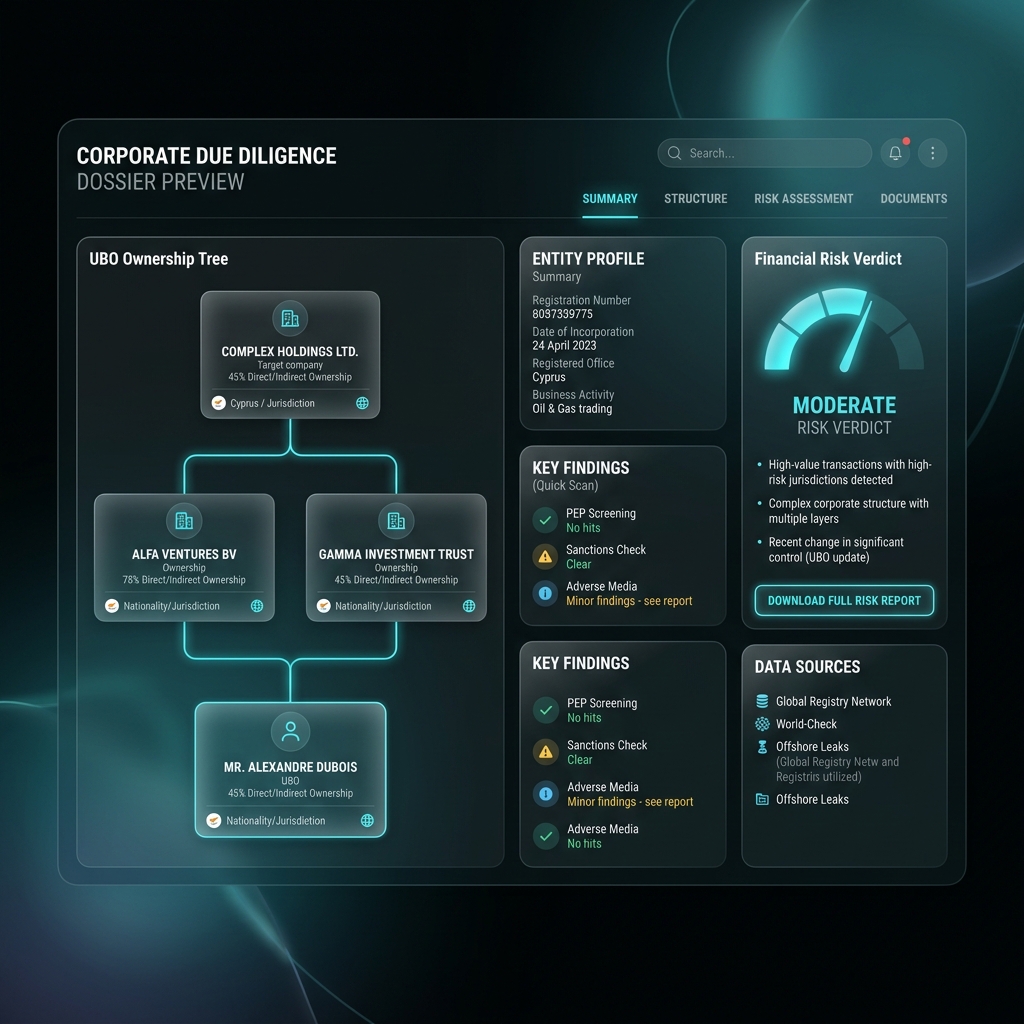Click the globe icon on Alfa Ventures card
Image resolution: width=1024 pixels, height=1024 pixels.
pos(257,606)
